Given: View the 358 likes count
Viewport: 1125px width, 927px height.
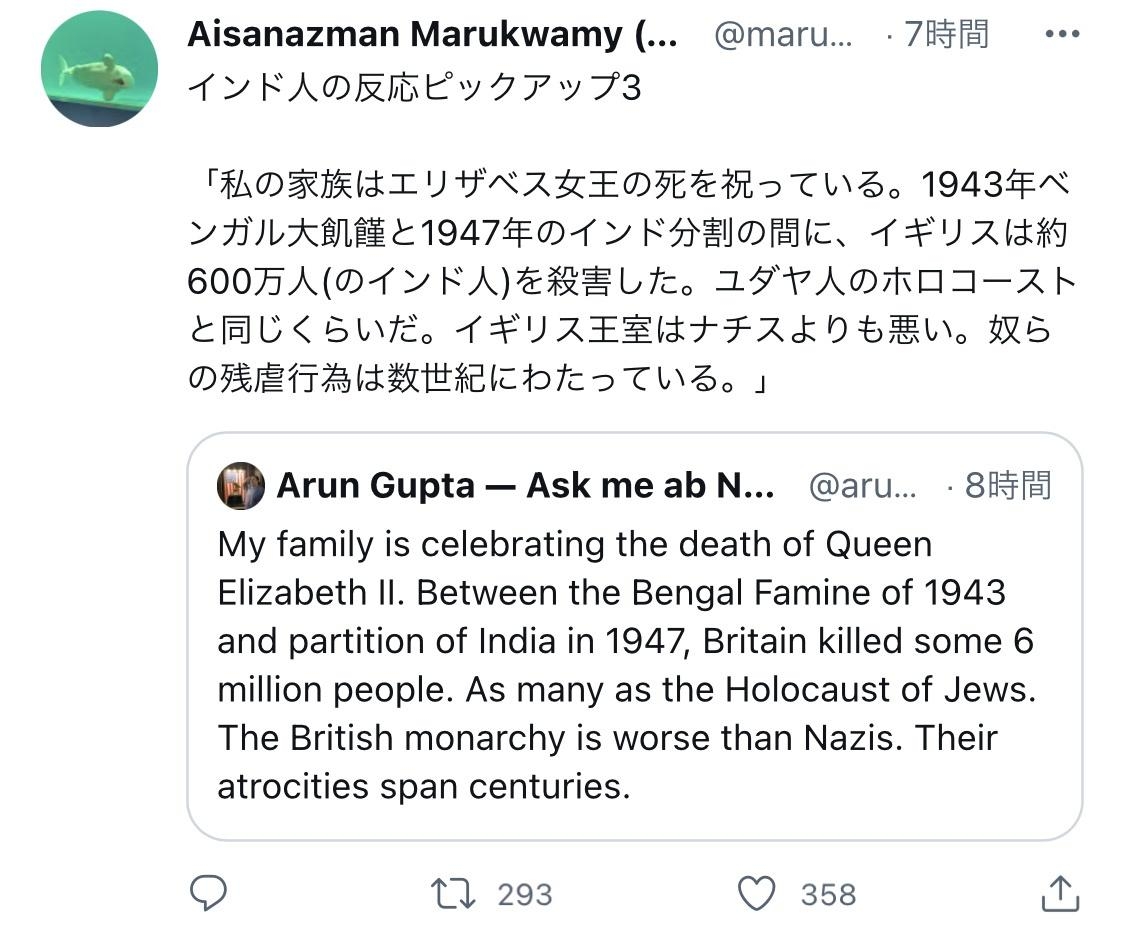Looking at the screenshot, I should pyautogui.click(x=828, y=893).
